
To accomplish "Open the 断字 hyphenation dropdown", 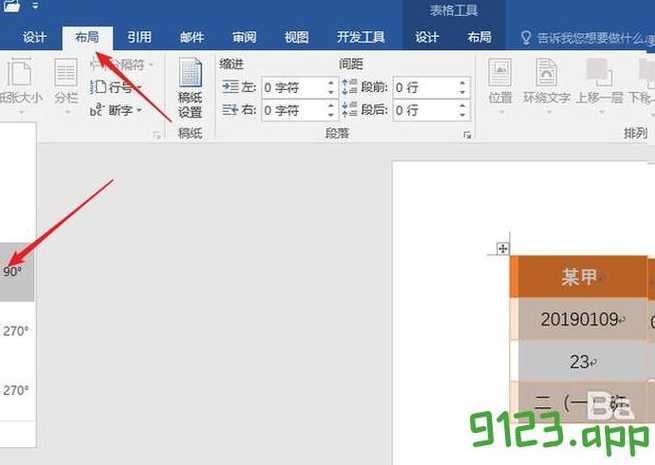I will [116, 110].
